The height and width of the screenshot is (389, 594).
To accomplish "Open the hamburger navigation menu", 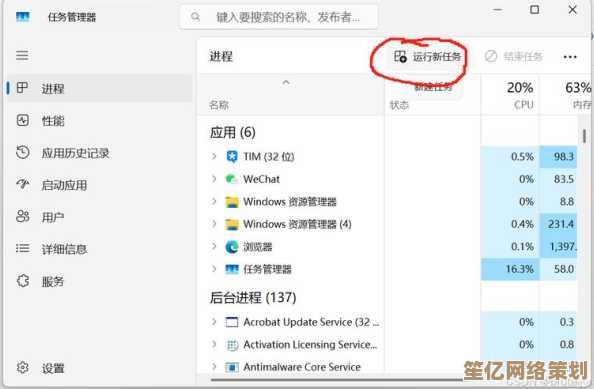I will (22, 55).
